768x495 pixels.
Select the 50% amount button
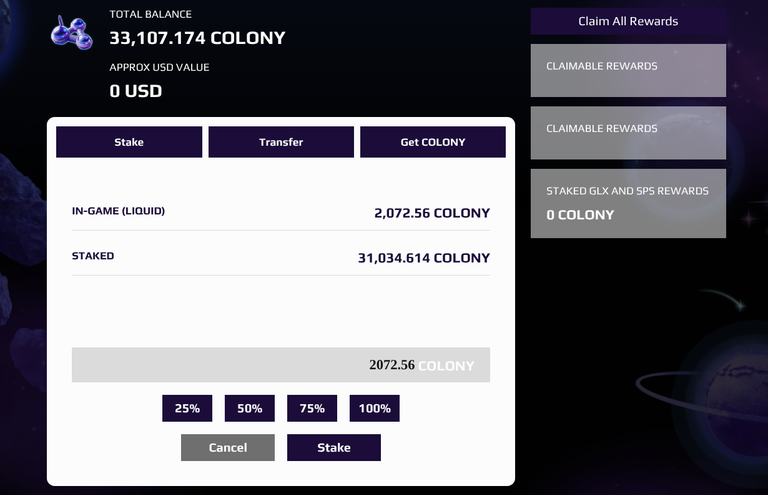pos(250,408)
